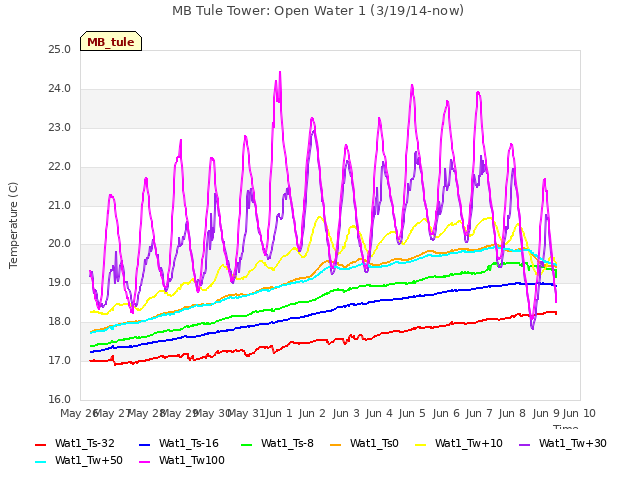Click the Jun 5 x-axis date label
The height and width of the screenshot is (480, 640).
pos(412,413)
